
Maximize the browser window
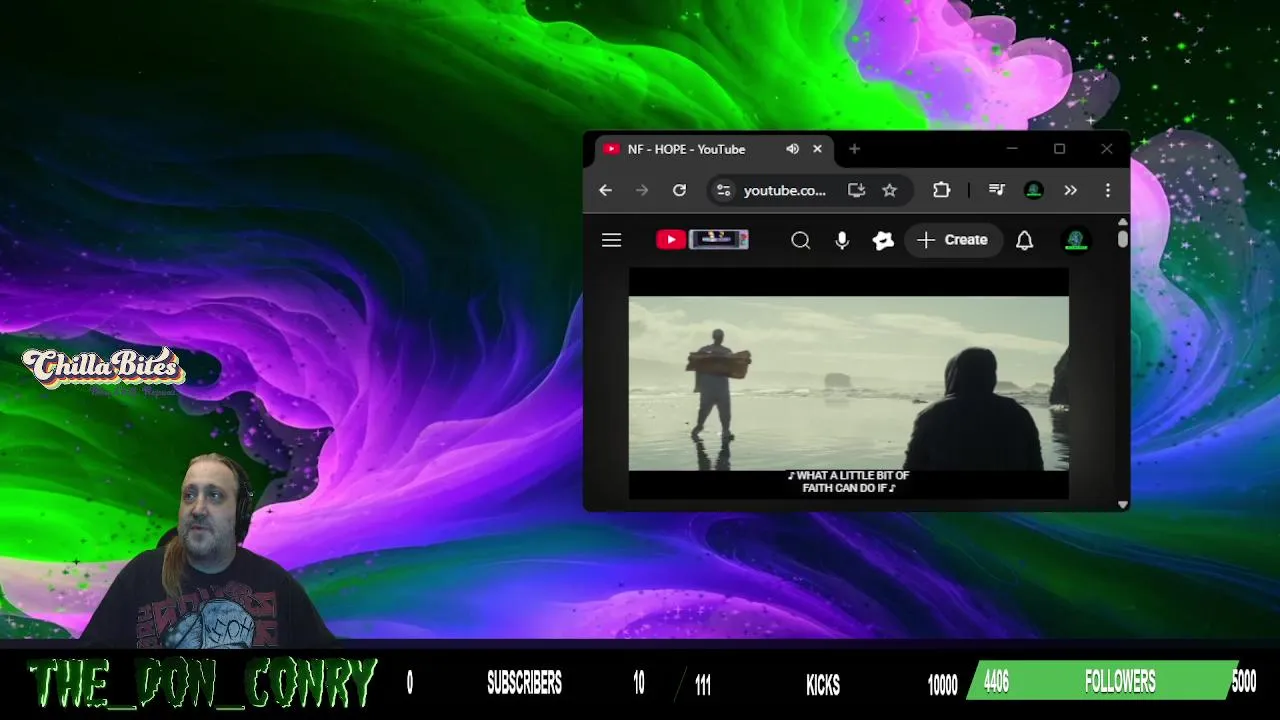[1059, 149]
